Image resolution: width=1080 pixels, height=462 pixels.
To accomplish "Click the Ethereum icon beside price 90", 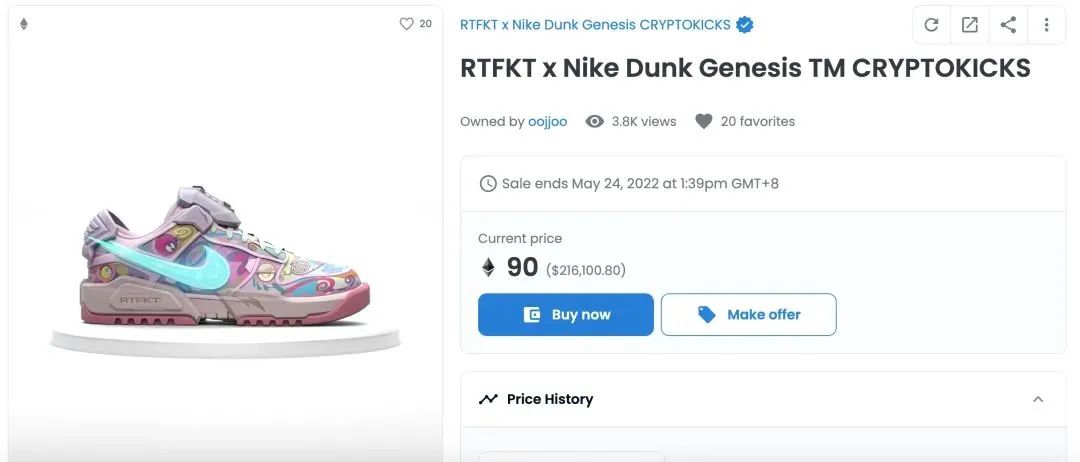I will (x=488, y=267).
